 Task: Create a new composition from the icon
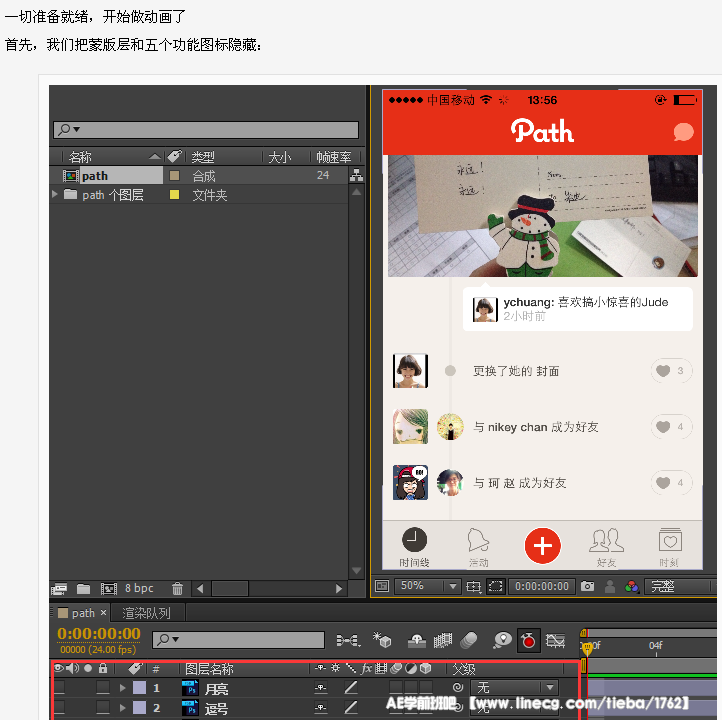[109, 588]
